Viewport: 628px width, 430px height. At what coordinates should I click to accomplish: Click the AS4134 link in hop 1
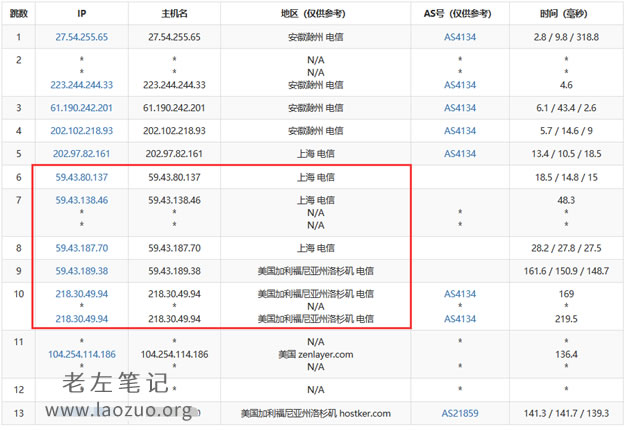[460, 36]
